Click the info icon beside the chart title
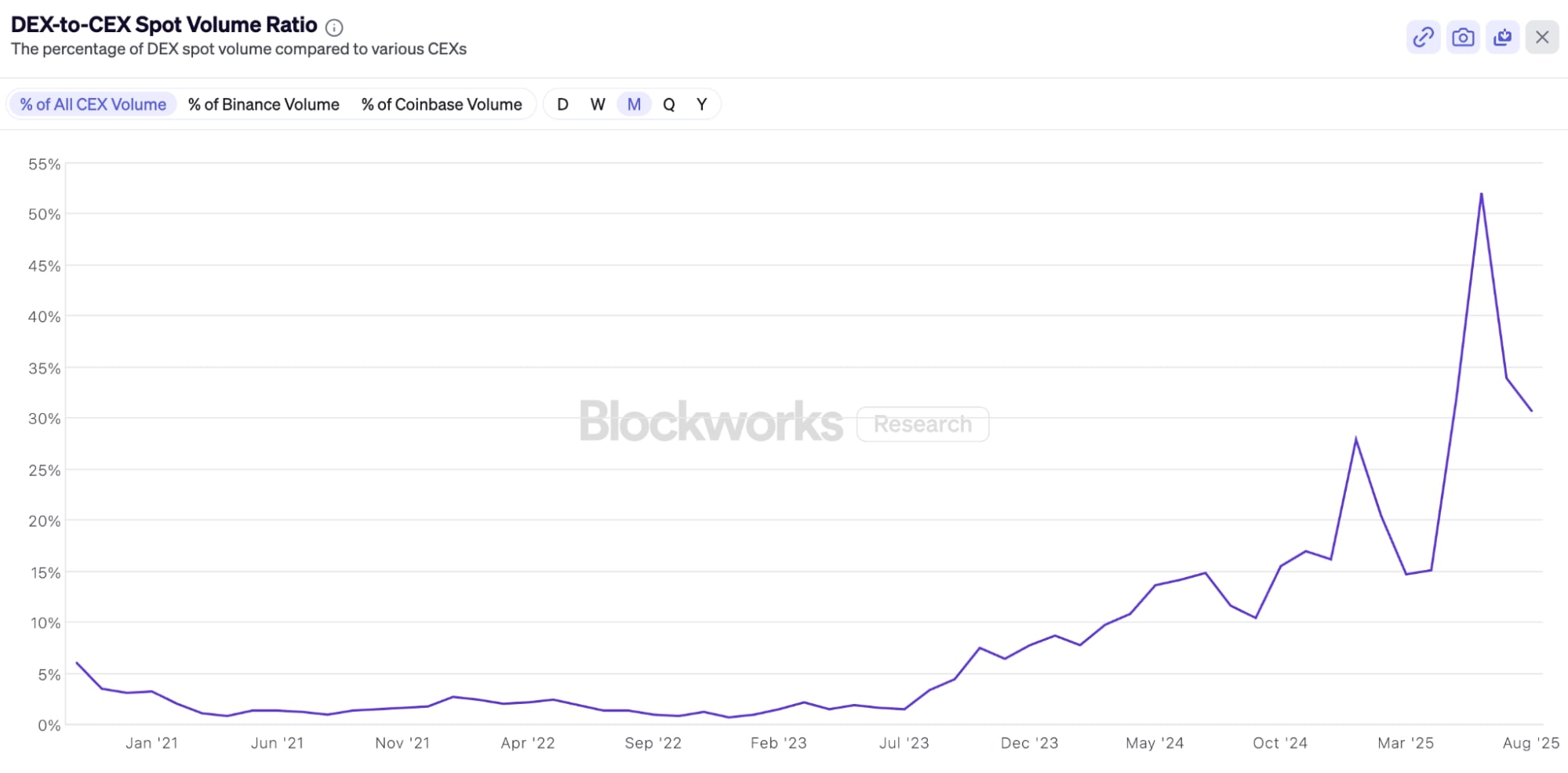1568x773 pixels. (334, 27)
